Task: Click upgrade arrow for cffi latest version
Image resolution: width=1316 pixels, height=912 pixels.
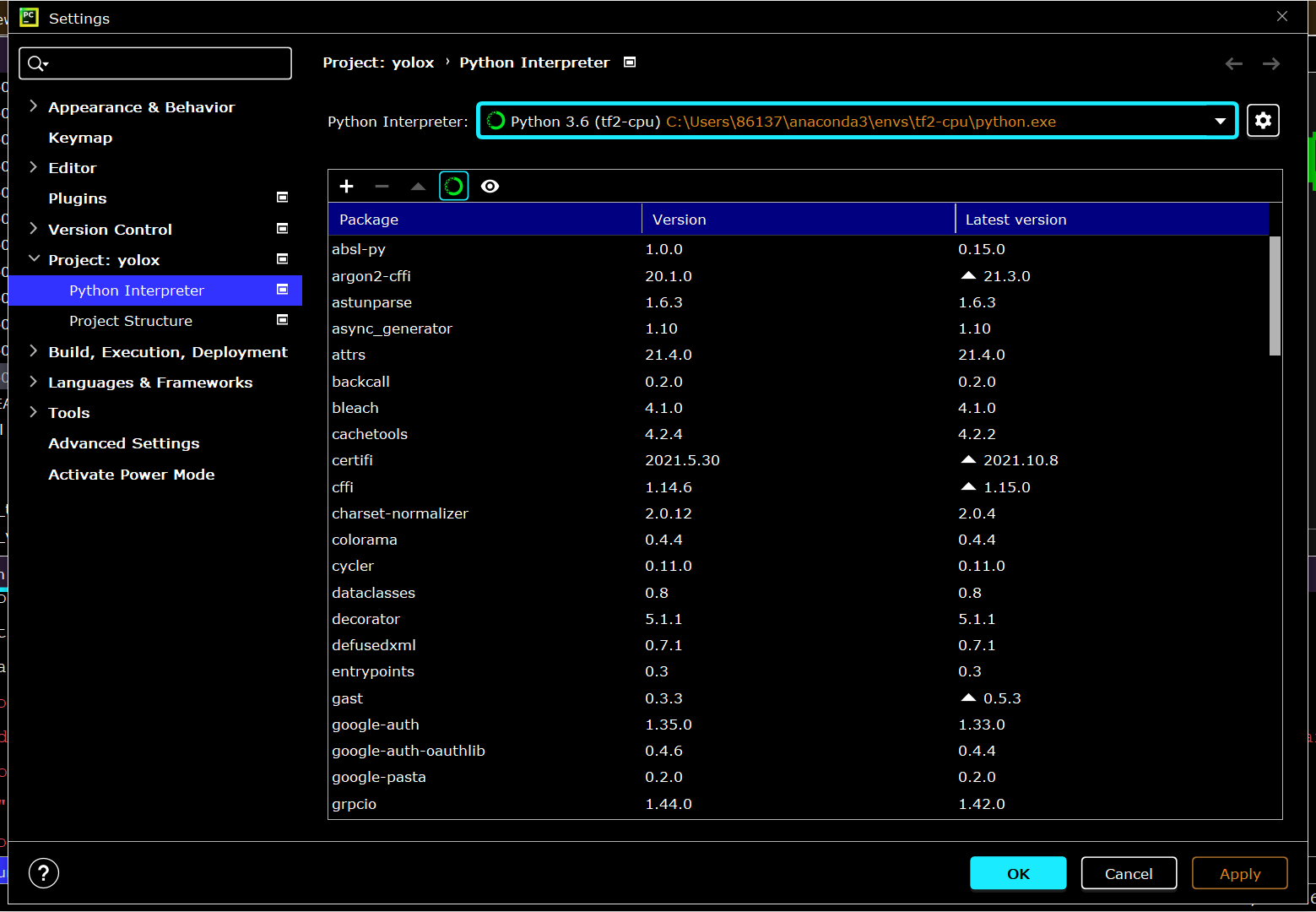Action: click(968, 487)
